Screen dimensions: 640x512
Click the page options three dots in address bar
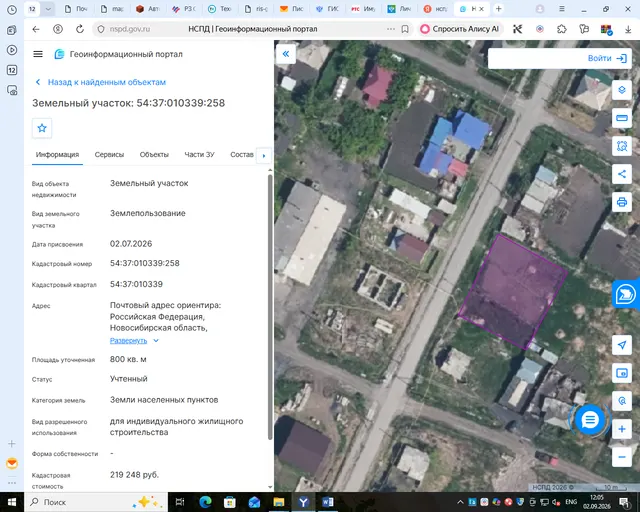coord(391,29)
